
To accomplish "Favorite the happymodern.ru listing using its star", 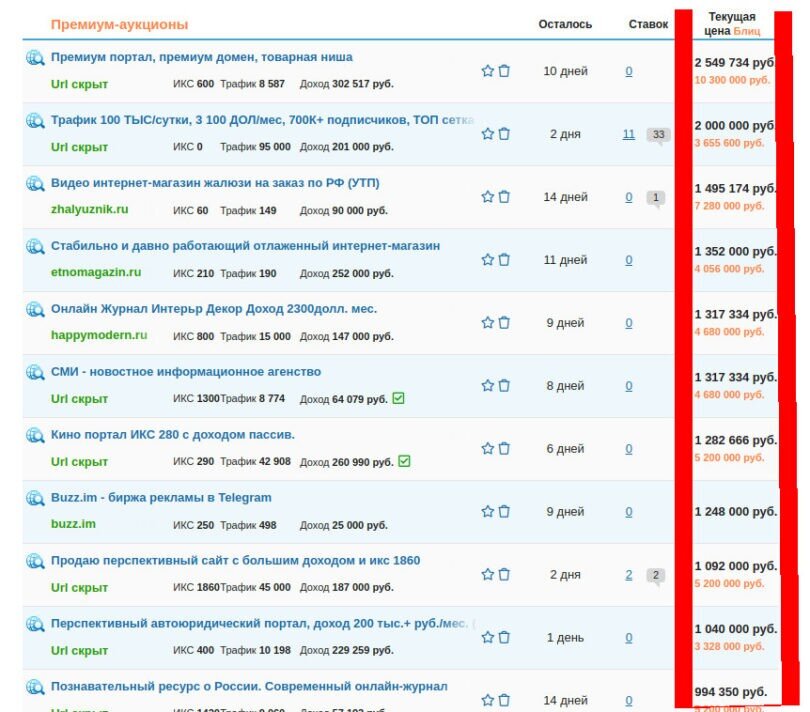I will pos(488,323).
